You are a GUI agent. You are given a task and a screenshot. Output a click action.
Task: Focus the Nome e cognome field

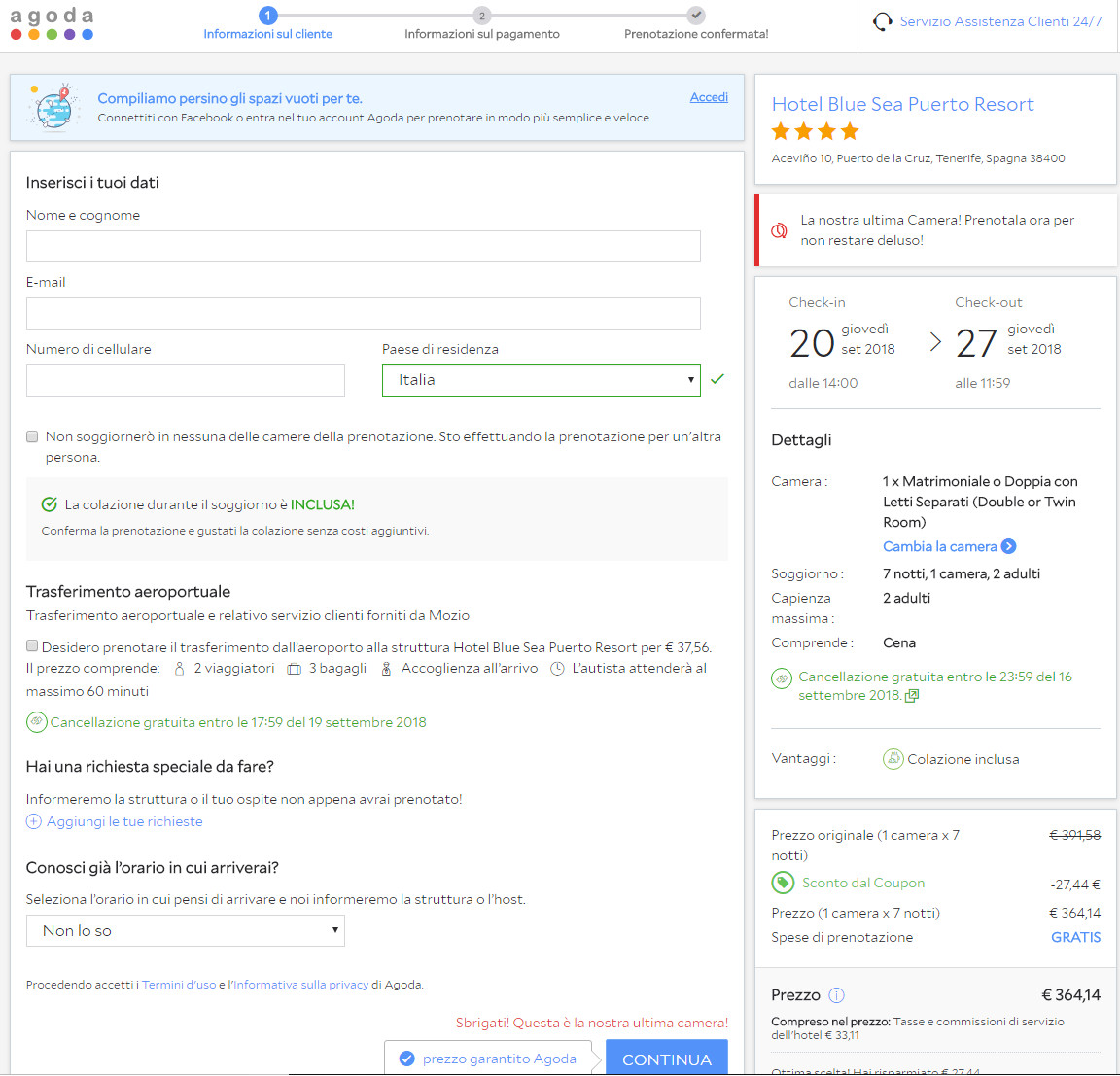click(364, 246)
